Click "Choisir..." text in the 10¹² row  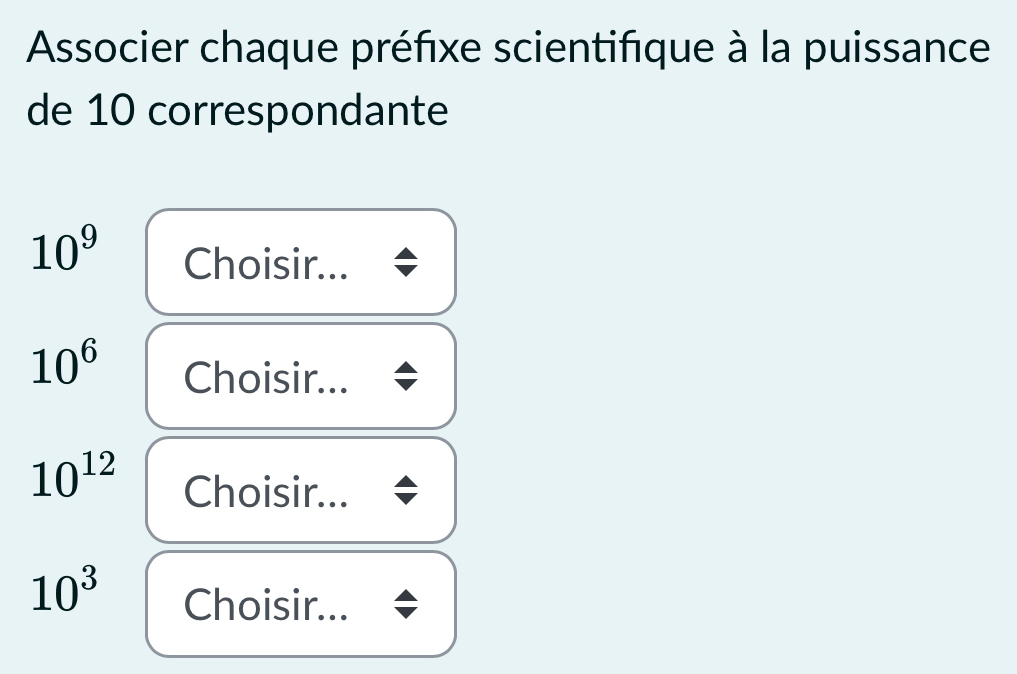266,492
